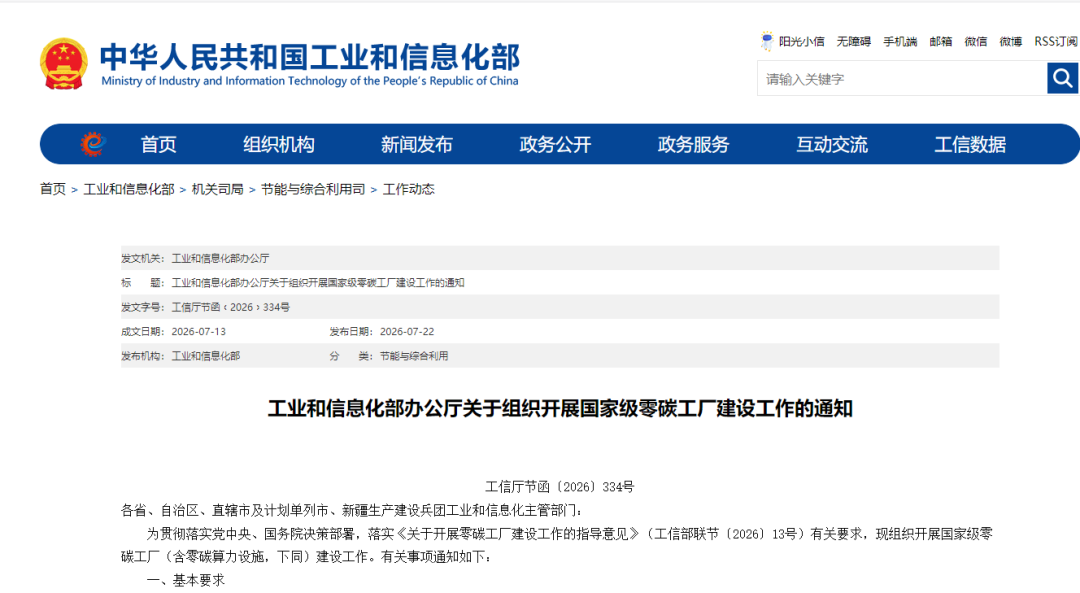Click the 微博 link

1011,42
